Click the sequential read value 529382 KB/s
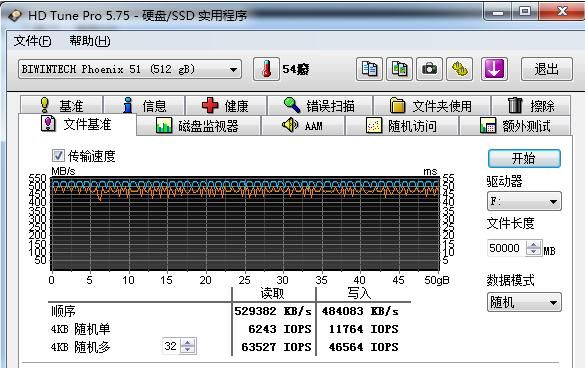The image size is (585, 368). [x=273, y=311]
